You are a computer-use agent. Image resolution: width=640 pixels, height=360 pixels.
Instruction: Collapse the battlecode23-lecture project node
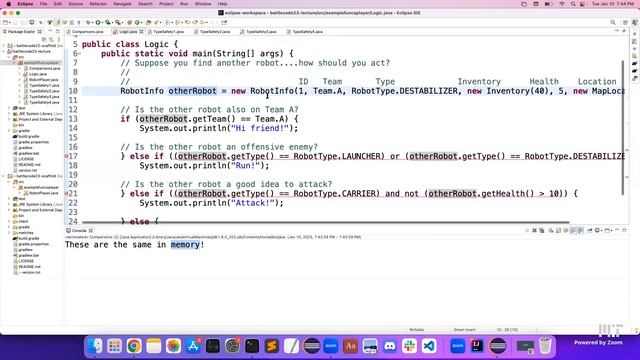coord(4,51)
